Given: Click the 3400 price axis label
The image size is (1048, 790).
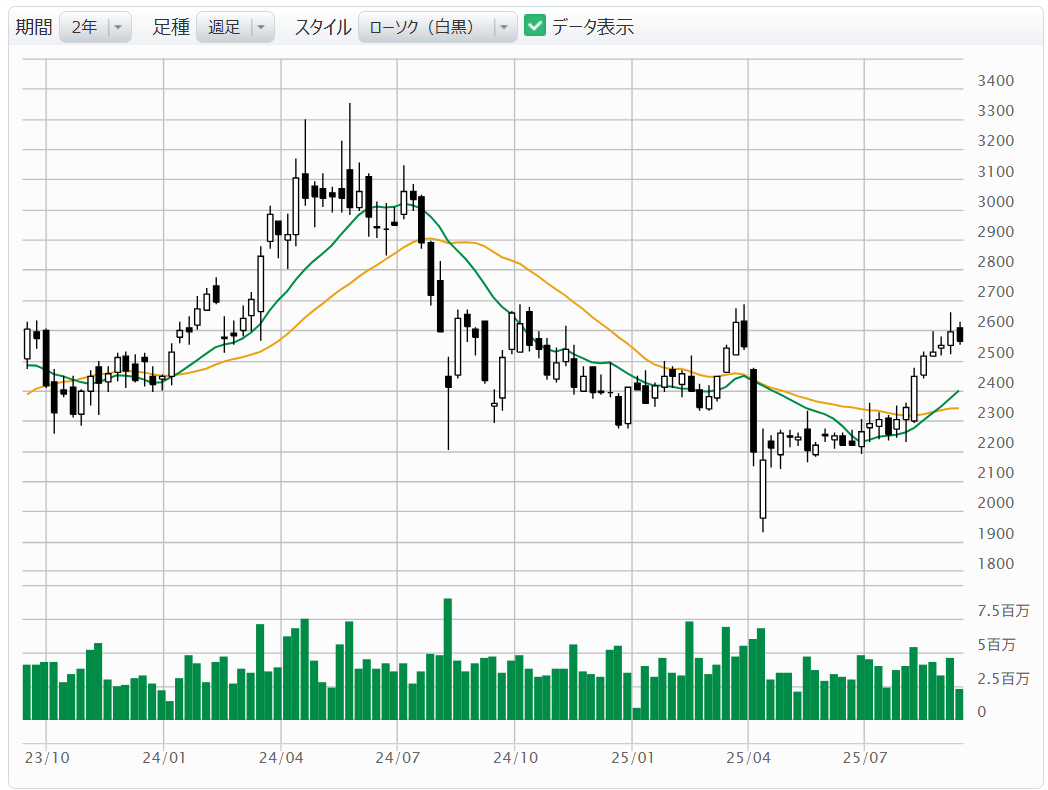Looking at the screenshot, I should point(995,81).
